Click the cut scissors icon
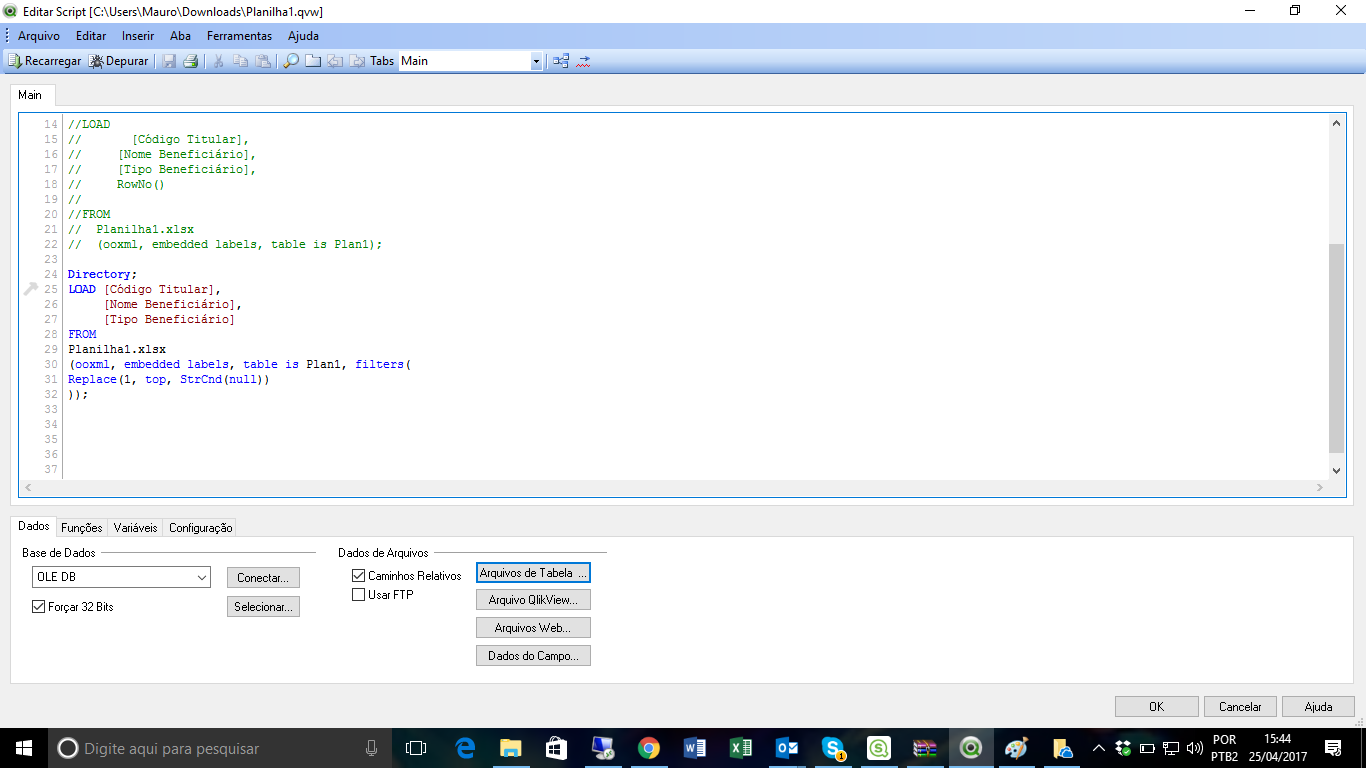Image resolution: width=1366 pixels, height=768 pixels. [x=218, y=61]
